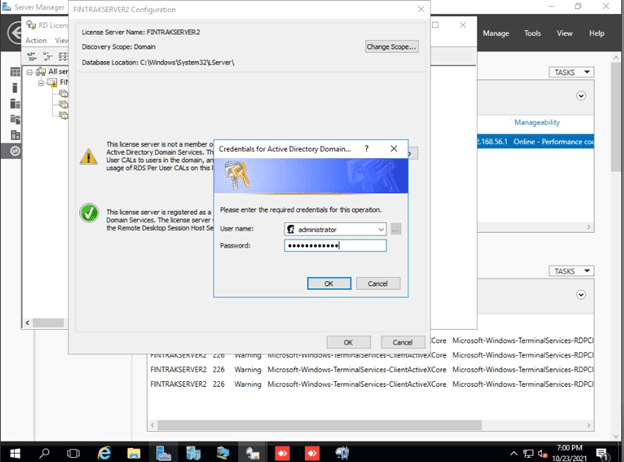Show hidden system tray icons

tap(514, 453)
